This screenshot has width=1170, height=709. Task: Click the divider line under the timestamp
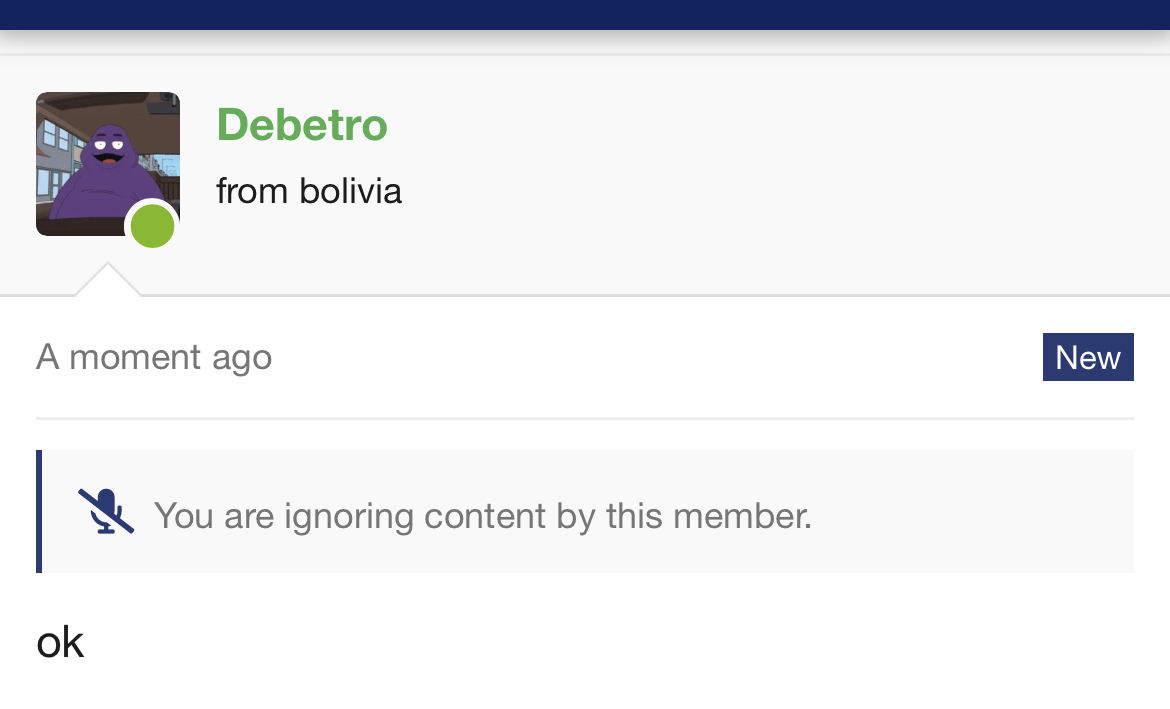point(585,417)
